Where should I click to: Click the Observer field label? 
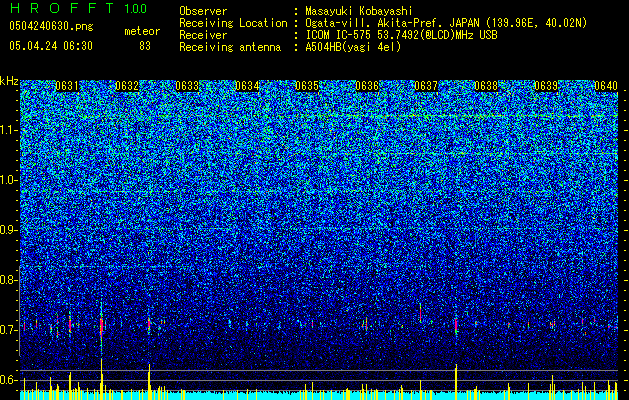(x=203, y=11)
